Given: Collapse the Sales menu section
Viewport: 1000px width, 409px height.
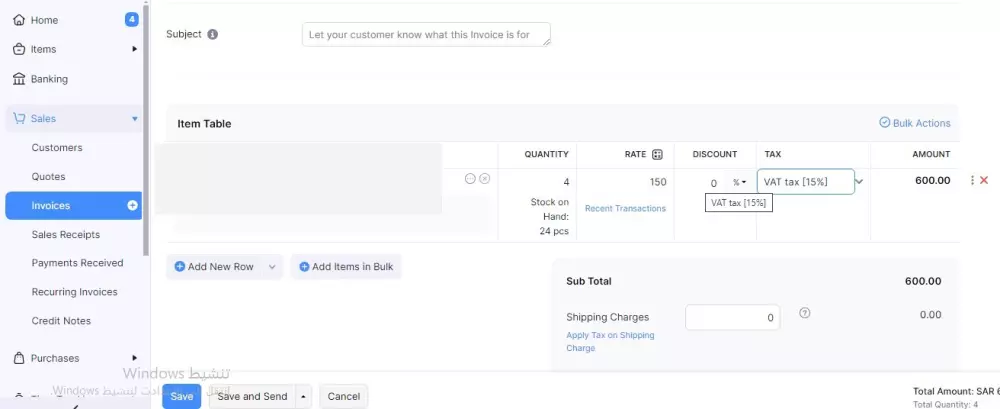Looking at the screenshot, I should click(x=135, y=119).
